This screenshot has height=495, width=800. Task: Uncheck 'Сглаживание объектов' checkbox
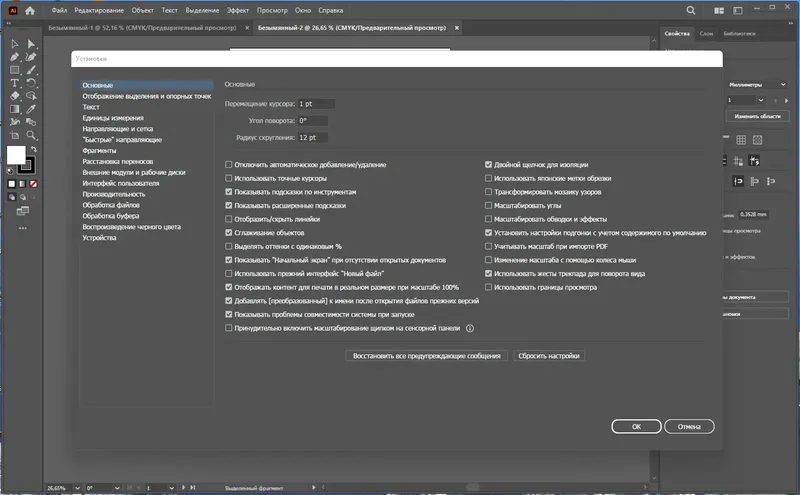[229, 233]
